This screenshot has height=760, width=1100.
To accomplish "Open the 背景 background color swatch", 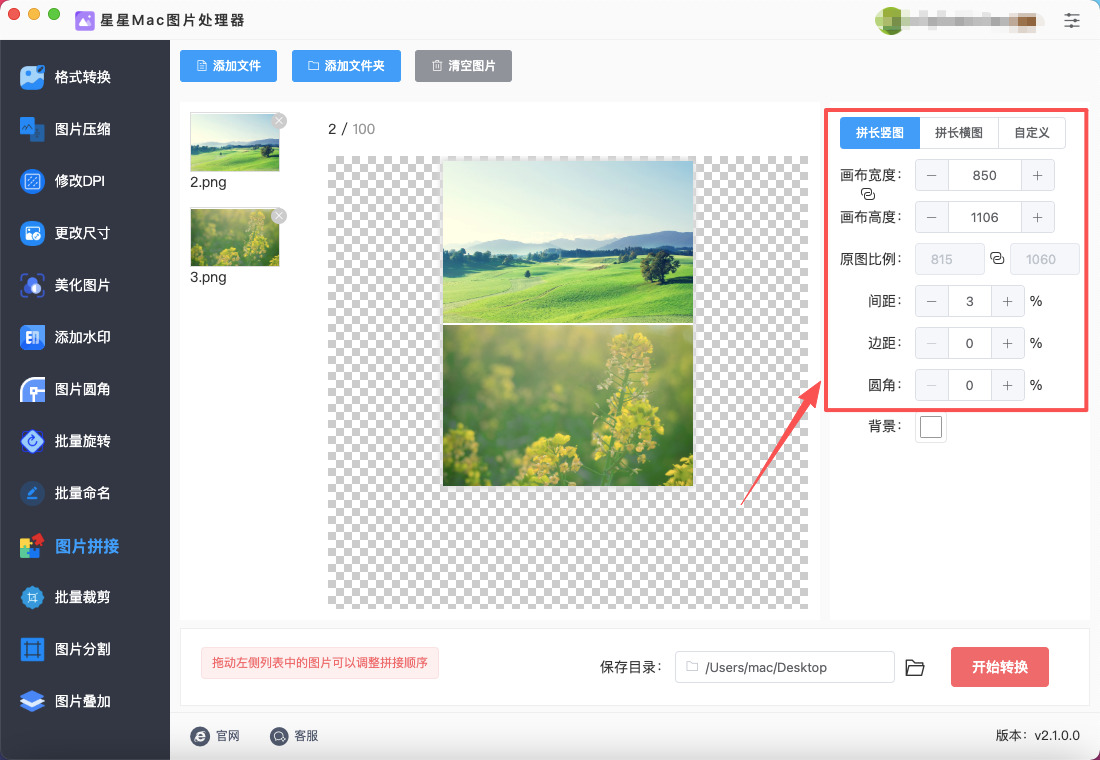I will pyautogui.click(x=931, y=427).
